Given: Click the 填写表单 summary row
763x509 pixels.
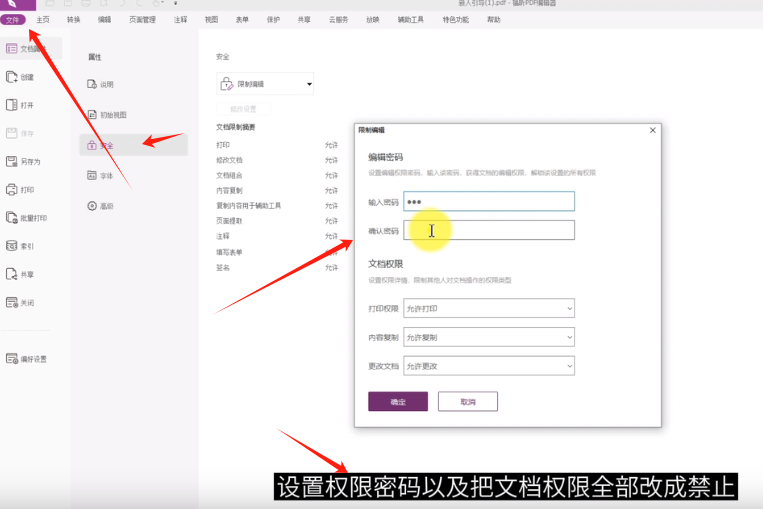Looking at the screenshot, I should [277, 252].
